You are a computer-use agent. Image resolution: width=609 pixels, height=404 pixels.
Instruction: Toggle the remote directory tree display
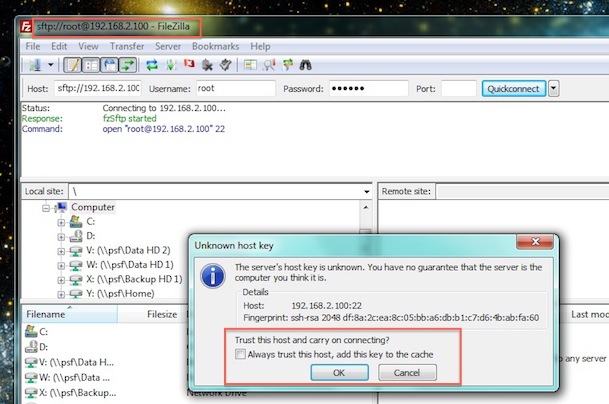coord(110,65)
